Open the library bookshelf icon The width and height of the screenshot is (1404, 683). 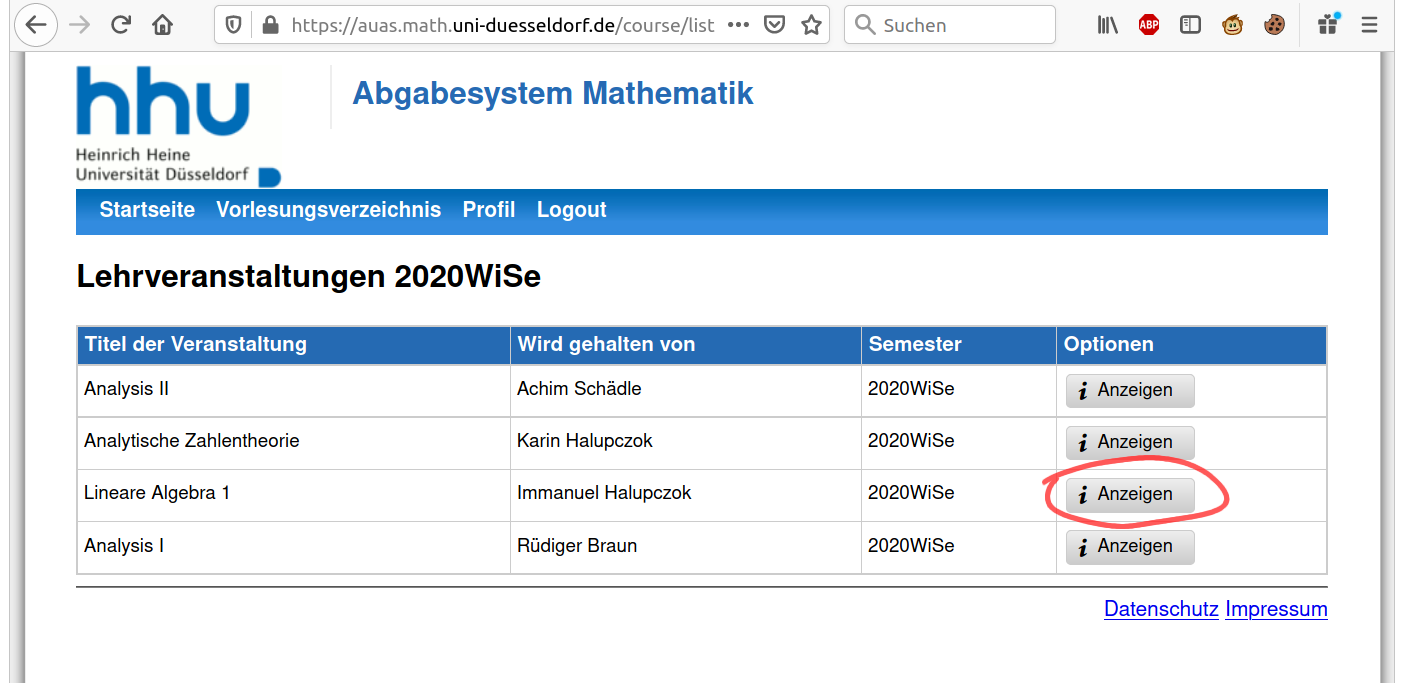click(1107, 25)
